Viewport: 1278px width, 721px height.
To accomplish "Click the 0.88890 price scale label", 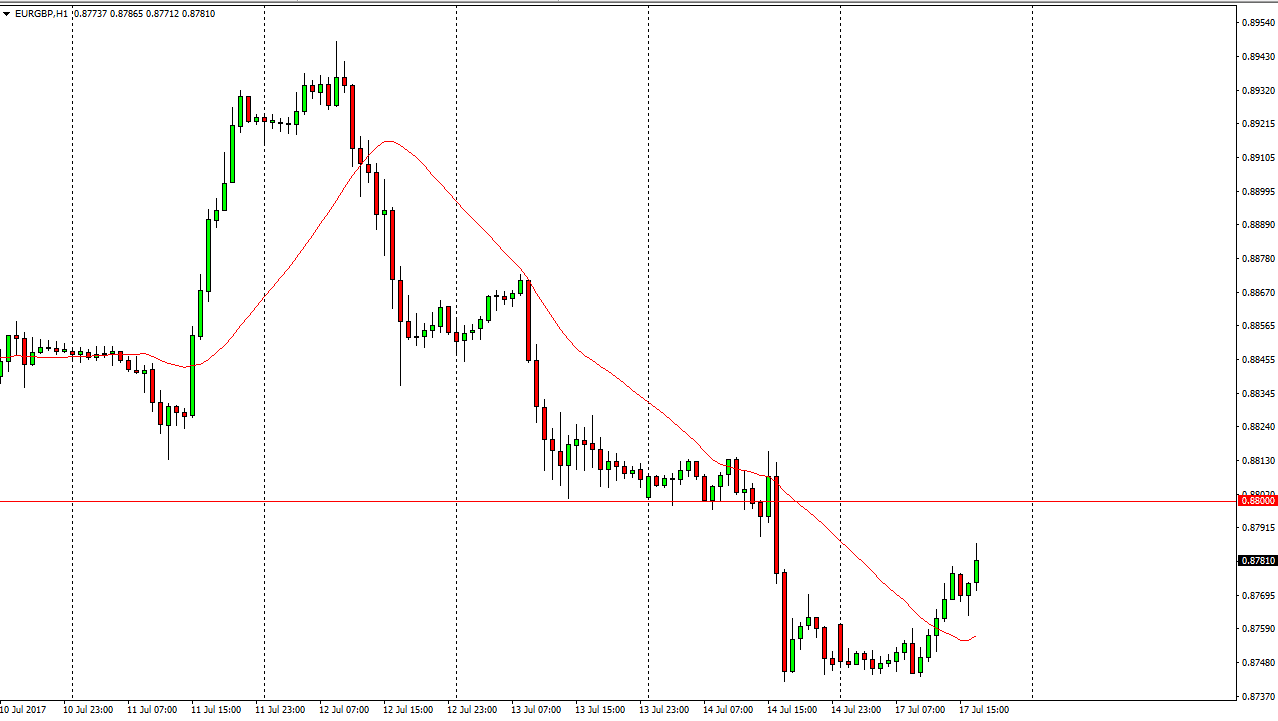I will [x=1258, y=225].
